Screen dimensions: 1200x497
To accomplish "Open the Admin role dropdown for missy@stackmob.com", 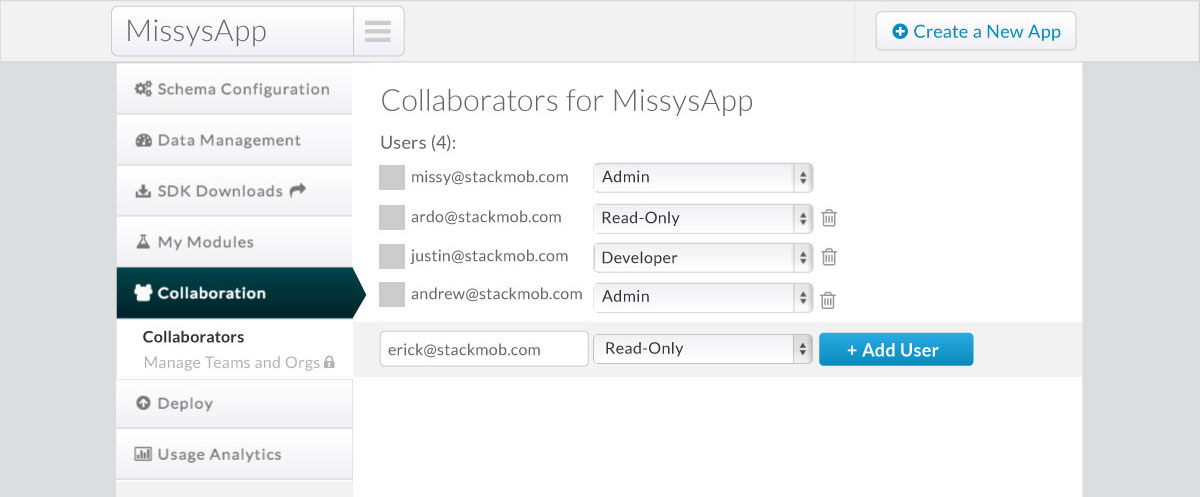I will click(x=703, y=177).
